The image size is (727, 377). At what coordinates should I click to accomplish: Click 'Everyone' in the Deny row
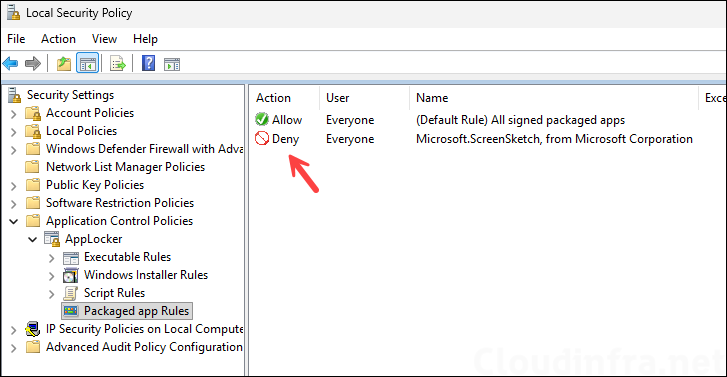[350, 139]
